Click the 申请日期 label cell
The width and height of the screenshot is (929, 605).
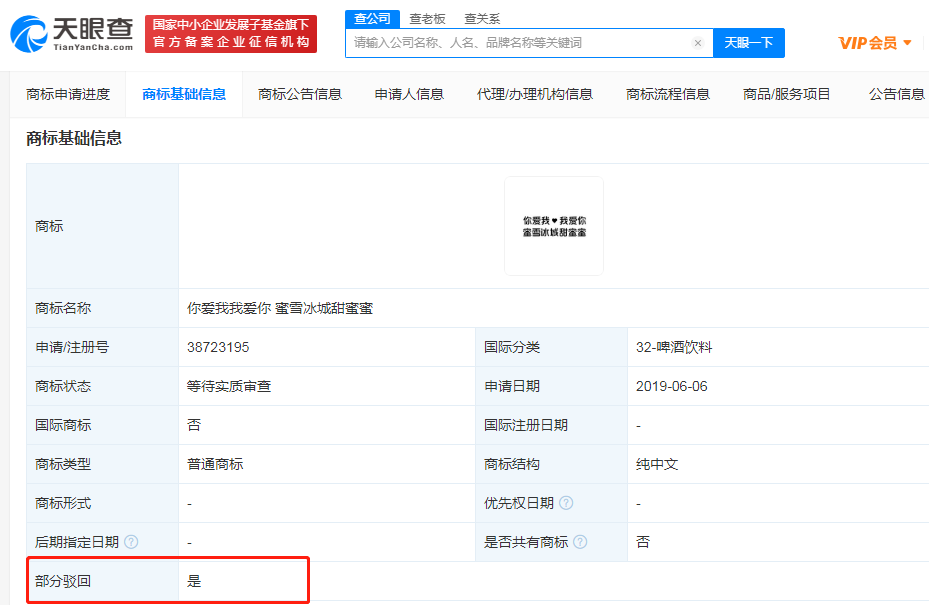[551, 386]
